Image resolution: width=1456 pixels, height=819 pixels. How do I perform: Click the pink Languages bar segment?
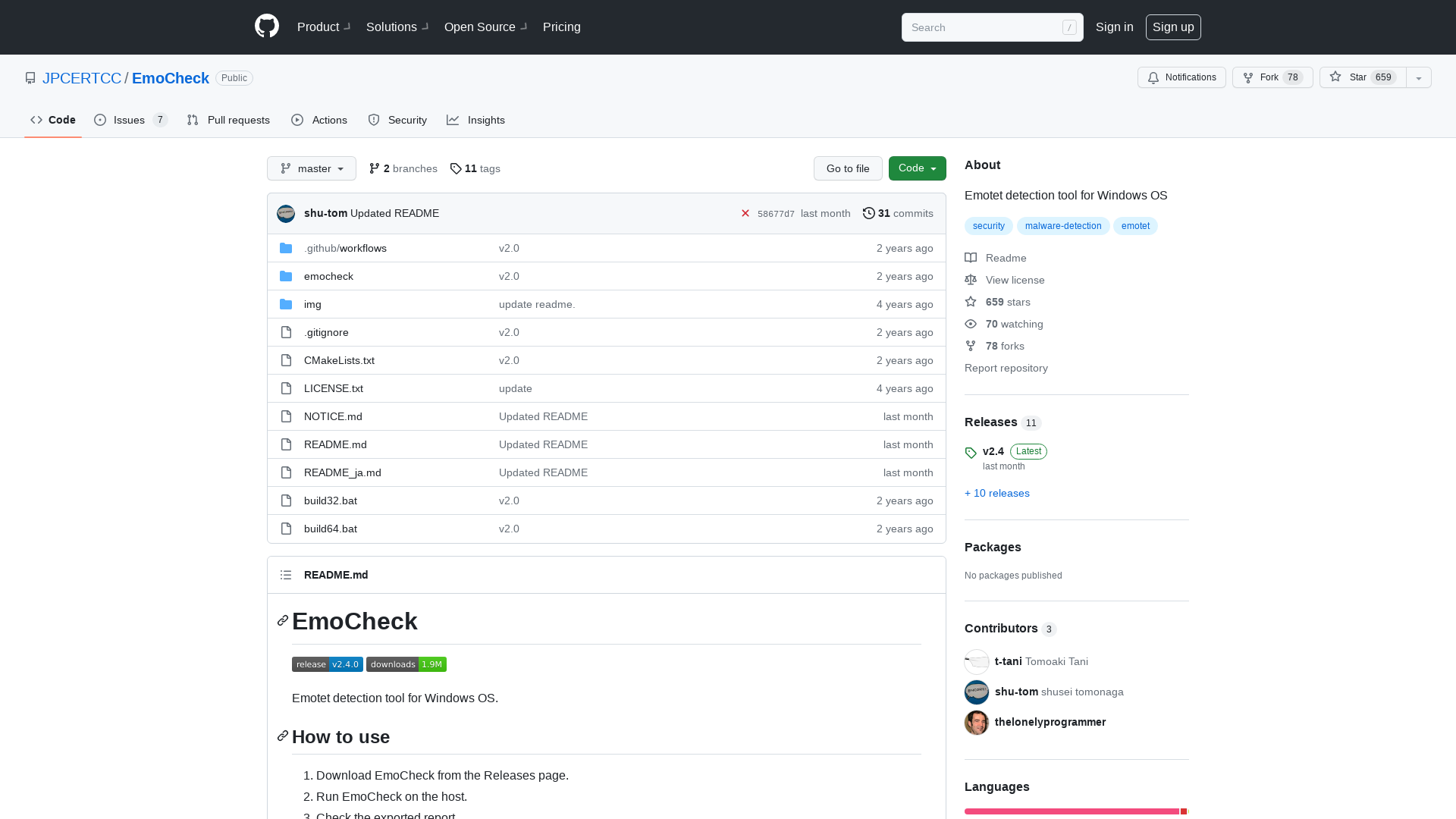point(1072,811)
